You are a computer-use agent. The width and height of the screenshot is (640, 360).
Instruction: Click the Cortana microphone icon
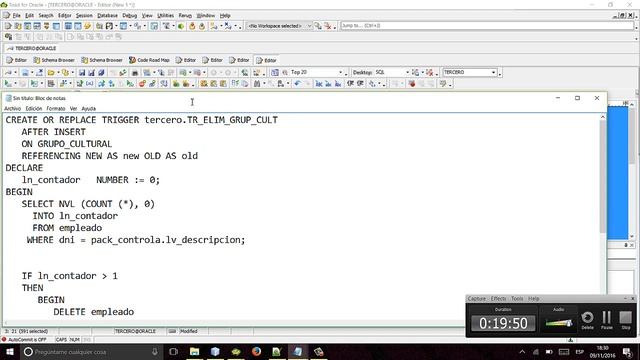[155, 352]
